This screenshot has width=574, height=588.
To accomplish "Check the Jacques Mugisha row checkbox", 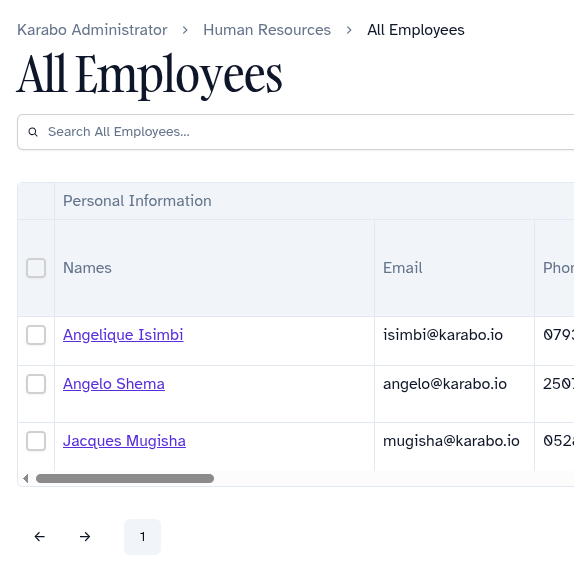I will (36, 441).
